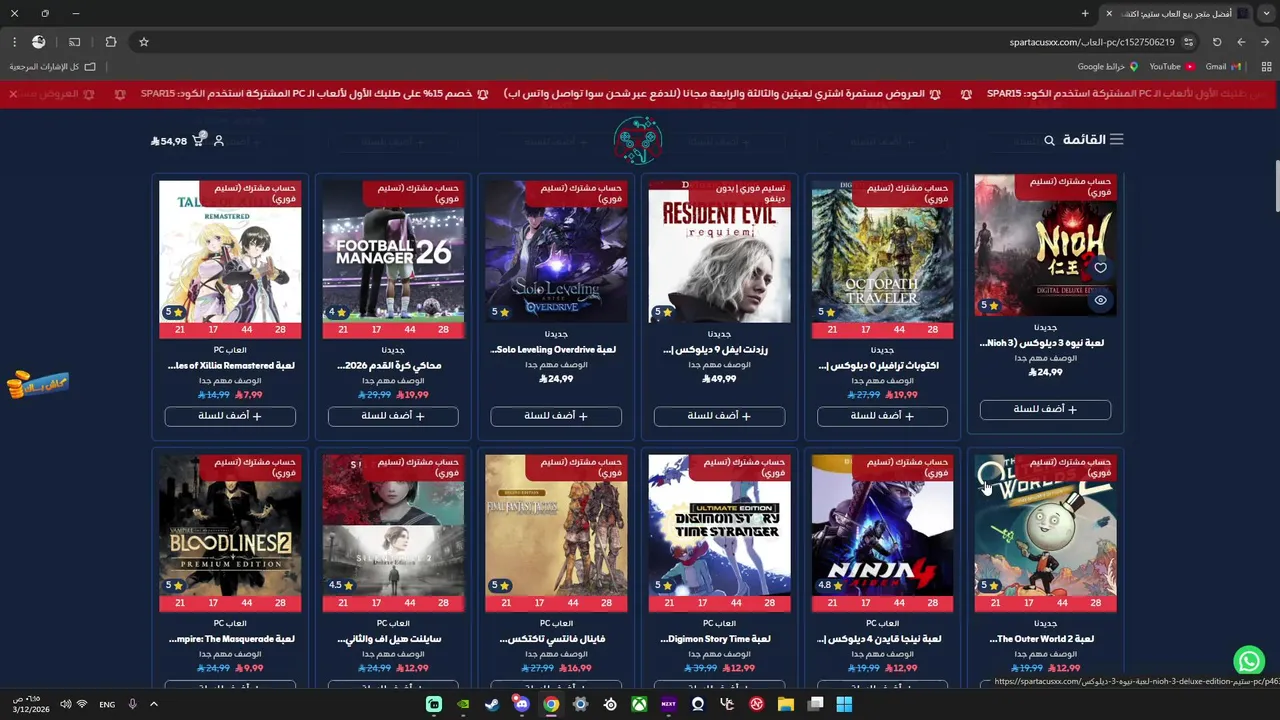Open Task View from the taskbar
This screenshot has width=1280, height=720.
coord(816,704)
